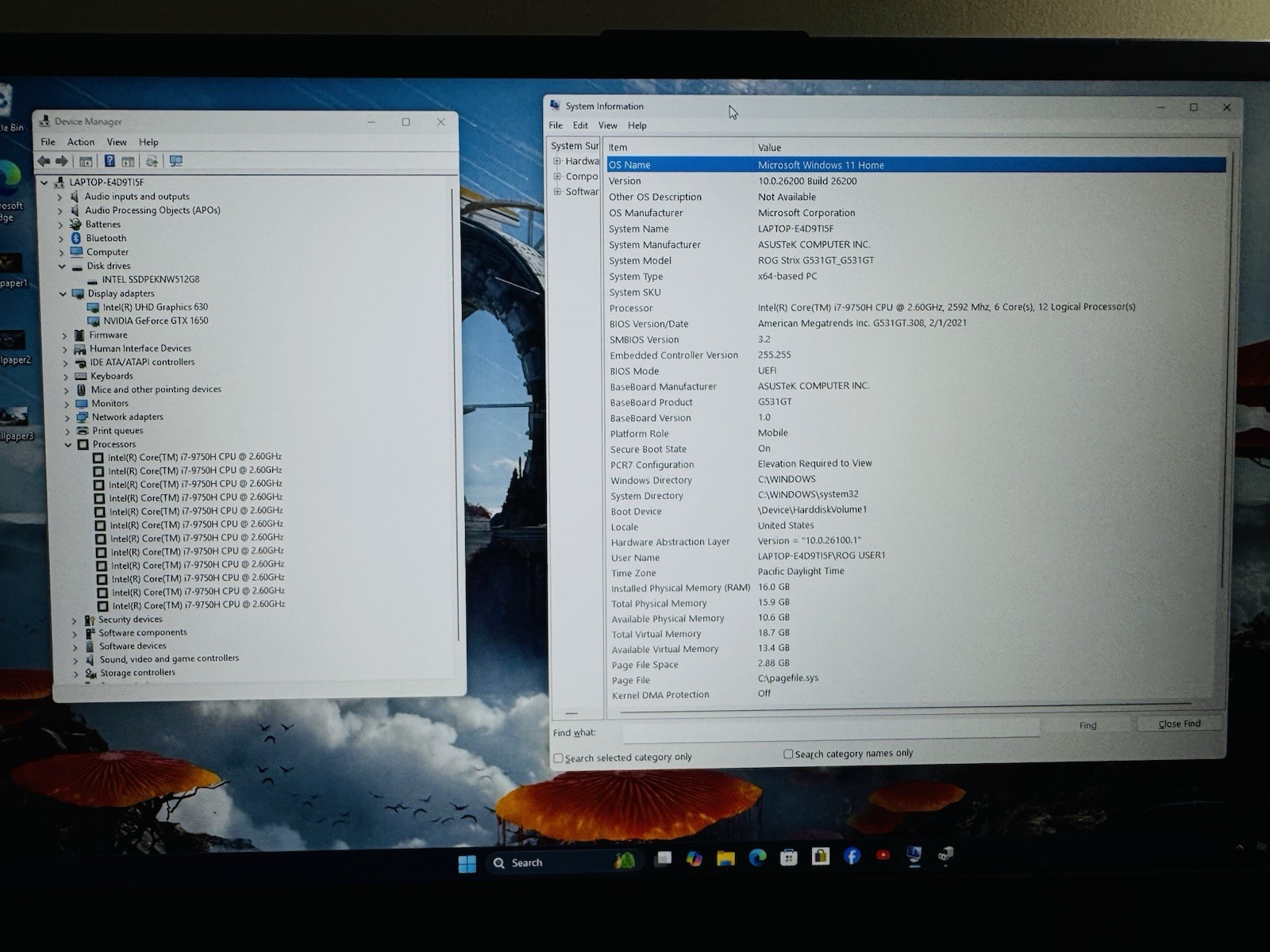
Task: Open Microsoft Store from the taskbar
Action: 789,858
